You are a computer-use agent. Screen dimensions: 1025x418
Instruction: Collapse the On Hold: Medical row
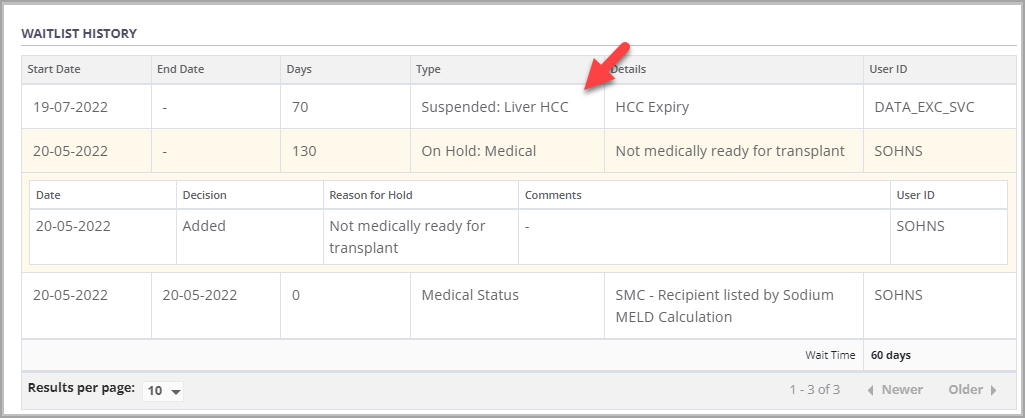tap(478, 151)
